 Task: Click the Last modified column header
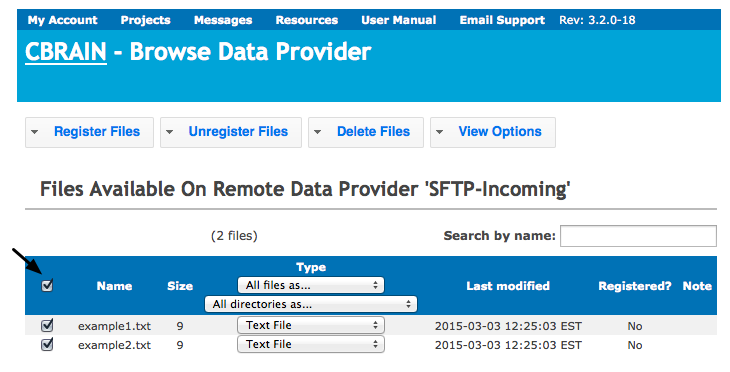point(508,286)
